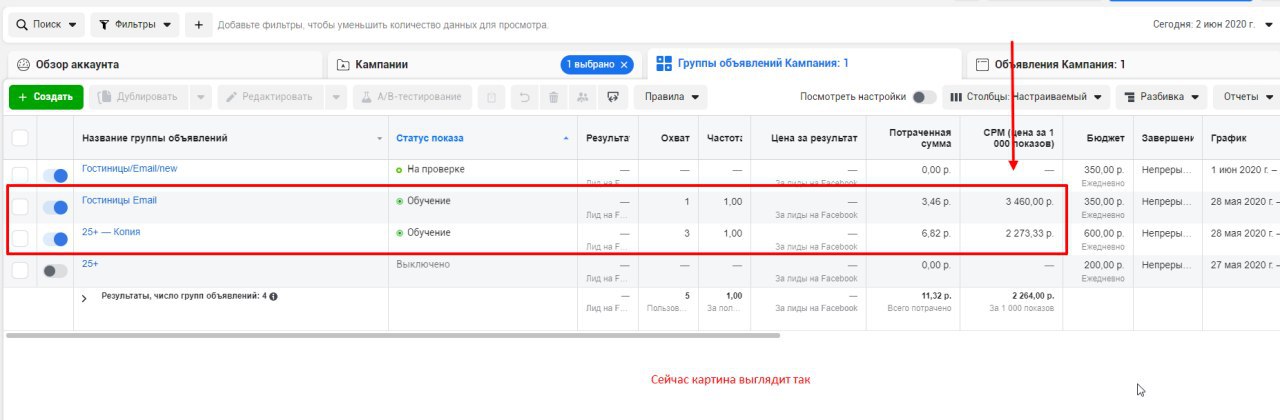Image resolution: width=1280 pixels, height=420 pixels.
Task: Click the export/share icon in toolbar
Action: pyautogui.click(x=613, y=97)
